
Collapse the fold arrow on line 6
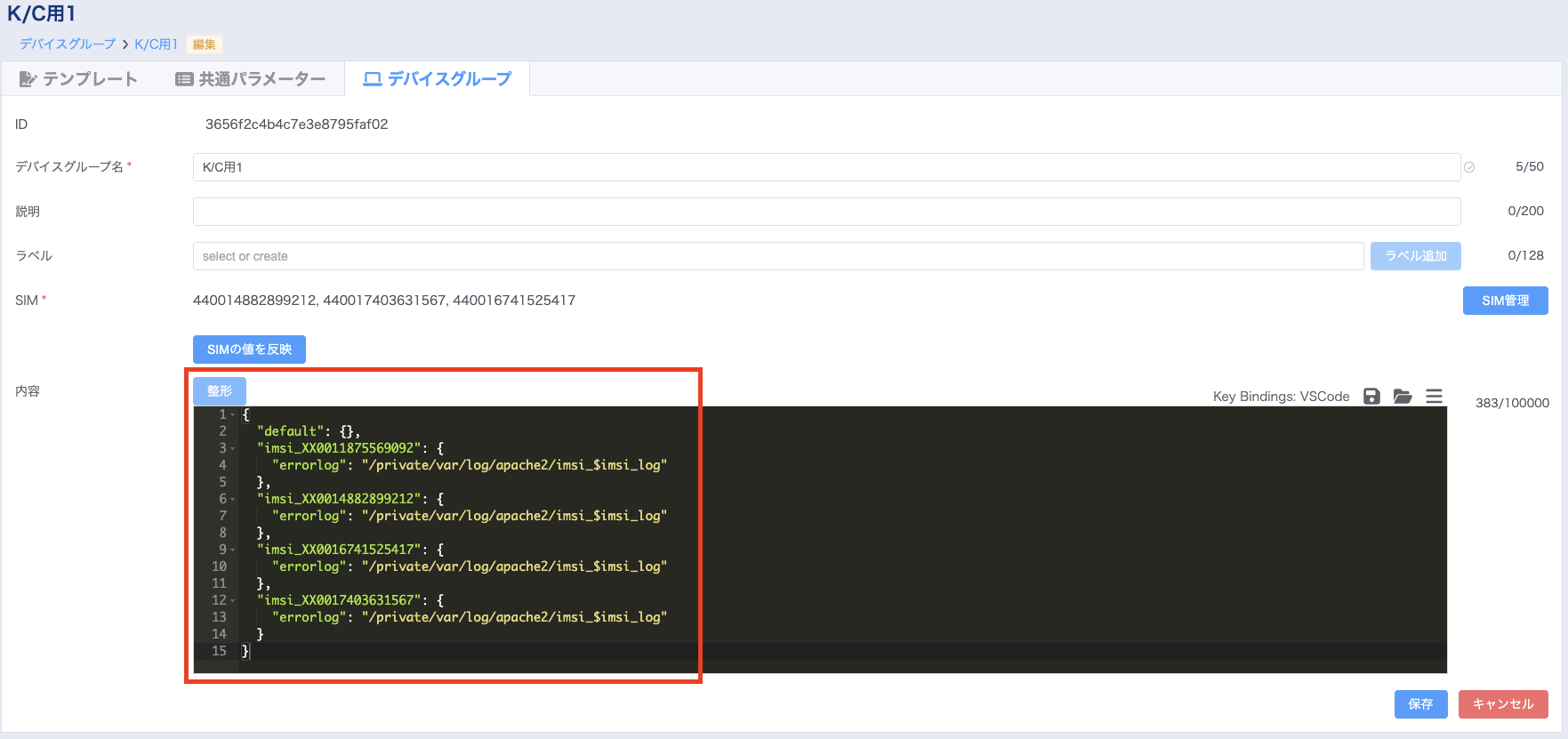point(233,499)
